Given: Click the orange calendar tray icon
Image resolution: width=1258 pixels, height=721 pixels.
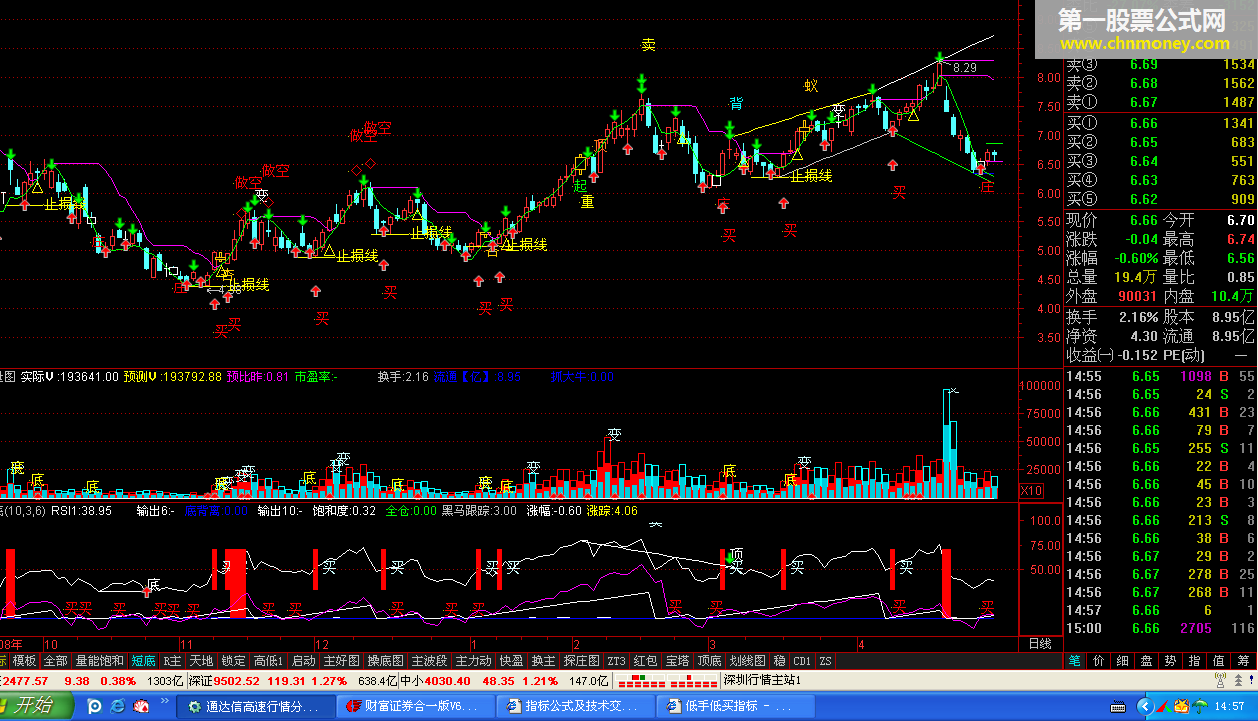Looking at the screenshot, I should click(x=1182, y=706).
